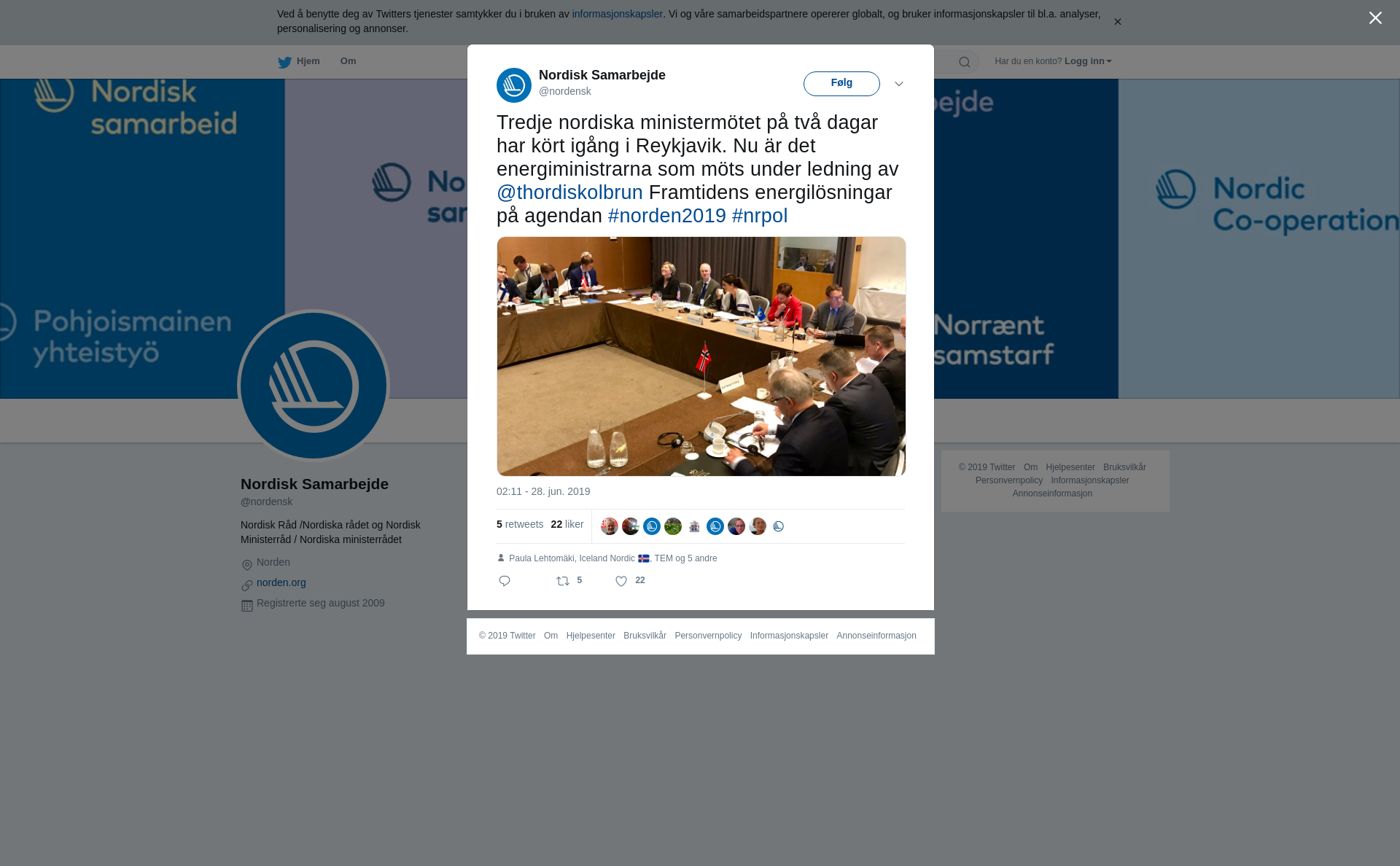This screenshot has width=1400, height=866.
Task: View the 22 liker list
Action: coord(567,524)
